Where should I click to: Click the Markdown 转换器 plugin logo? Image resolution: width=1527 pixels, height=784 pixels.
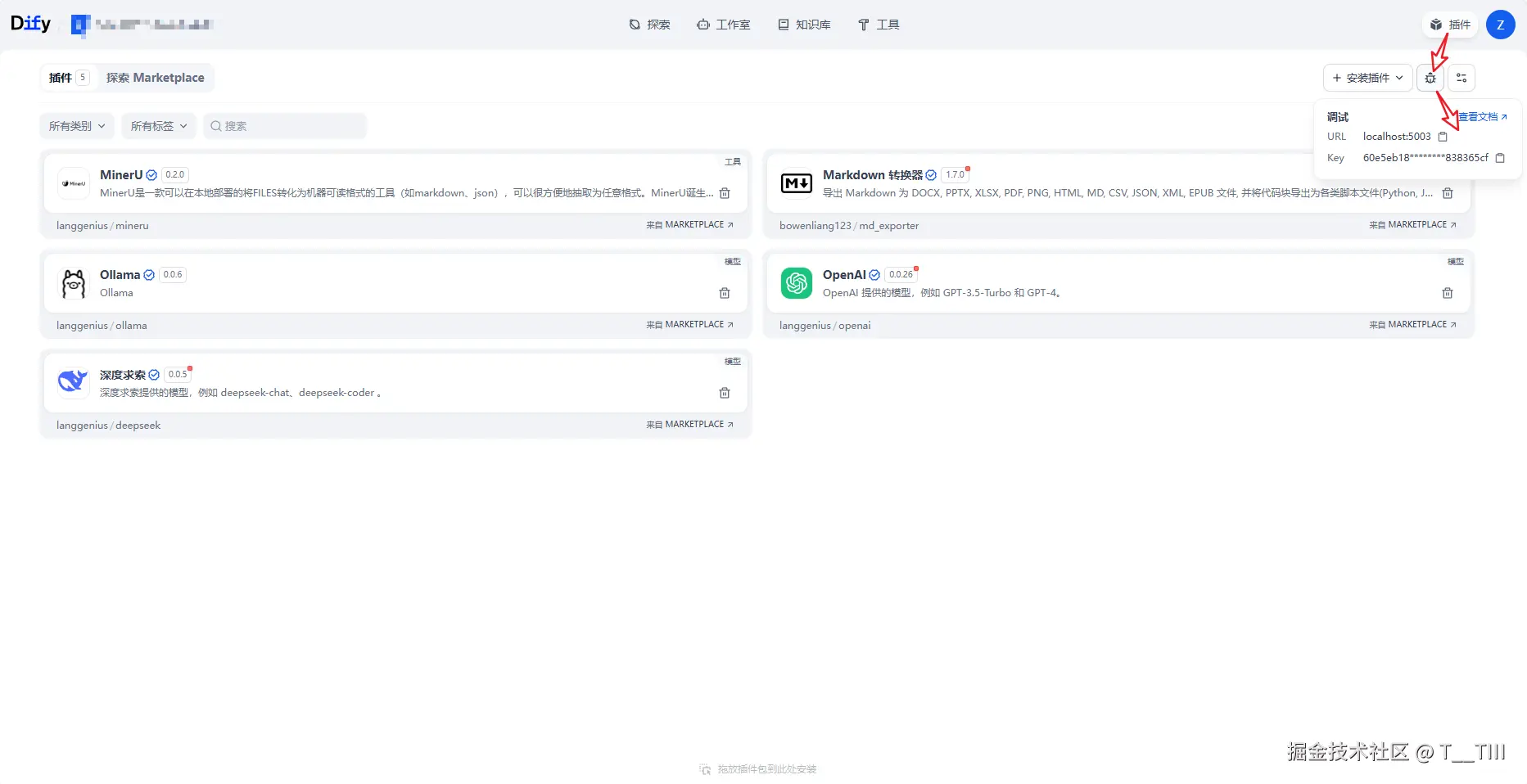[797, 183]
